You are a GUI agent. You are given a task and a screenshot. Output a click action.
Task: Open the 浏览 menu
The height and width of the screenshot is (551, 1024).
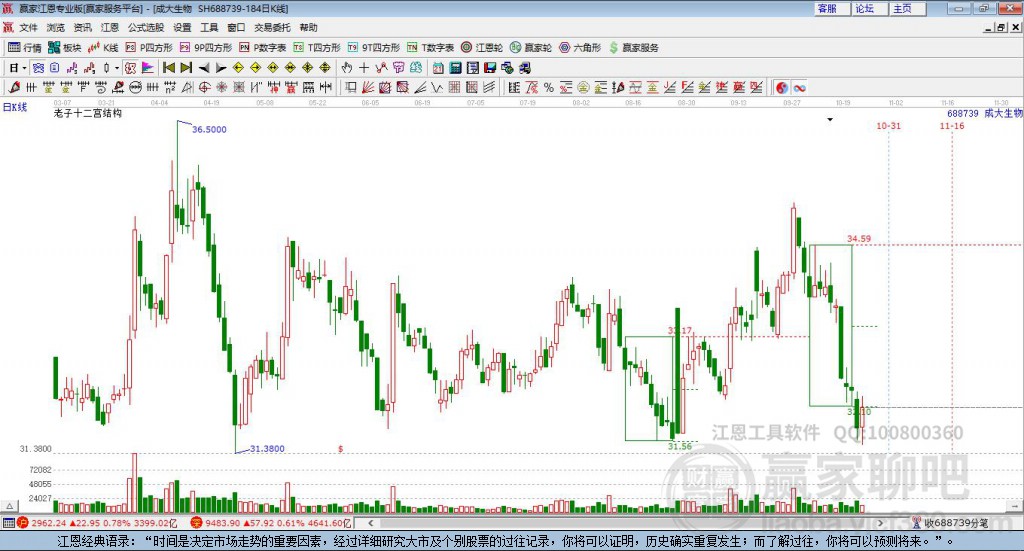[56, 27]
